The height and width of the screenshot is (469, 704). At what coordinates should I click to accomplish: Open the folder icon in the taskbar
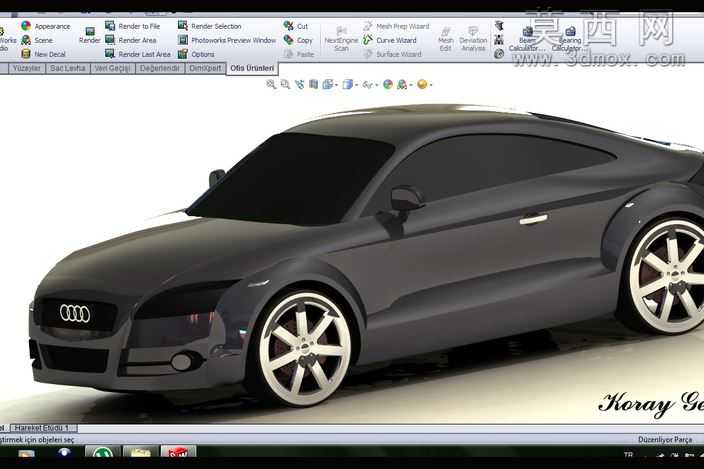coord(141,451)
